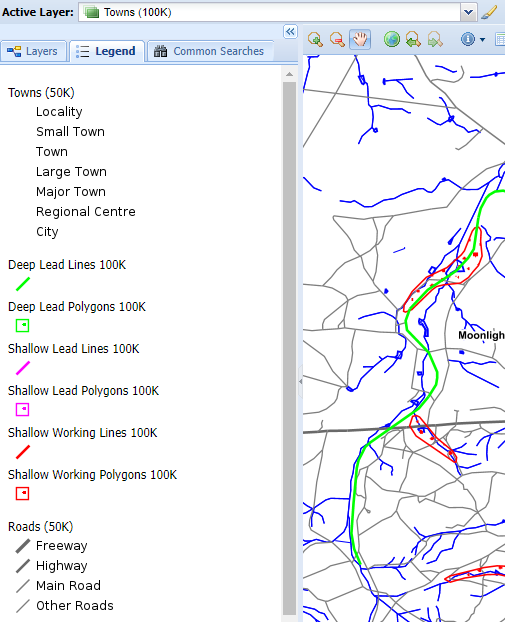
Task: Go to next map extent
Action: (x=435, y=40)
